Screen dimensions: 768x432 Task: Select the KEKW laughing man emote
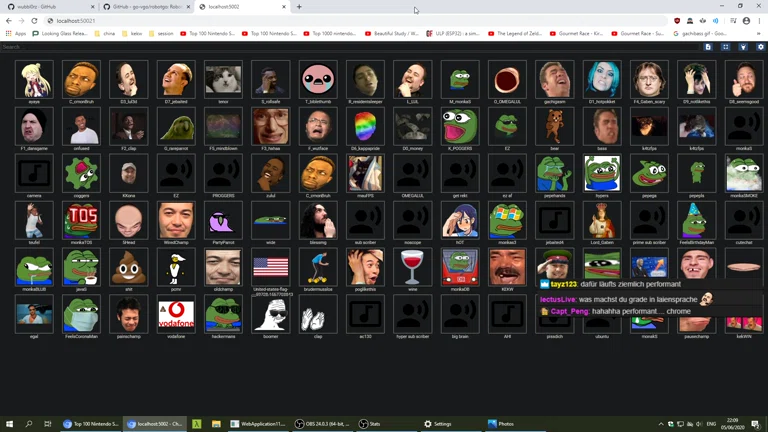507,267
